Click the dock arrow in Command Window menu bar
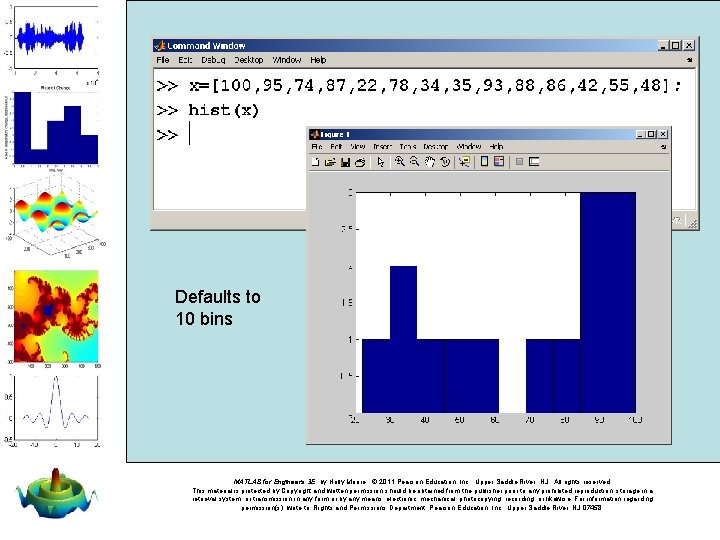The image size is (720, 540). (689, 60)
